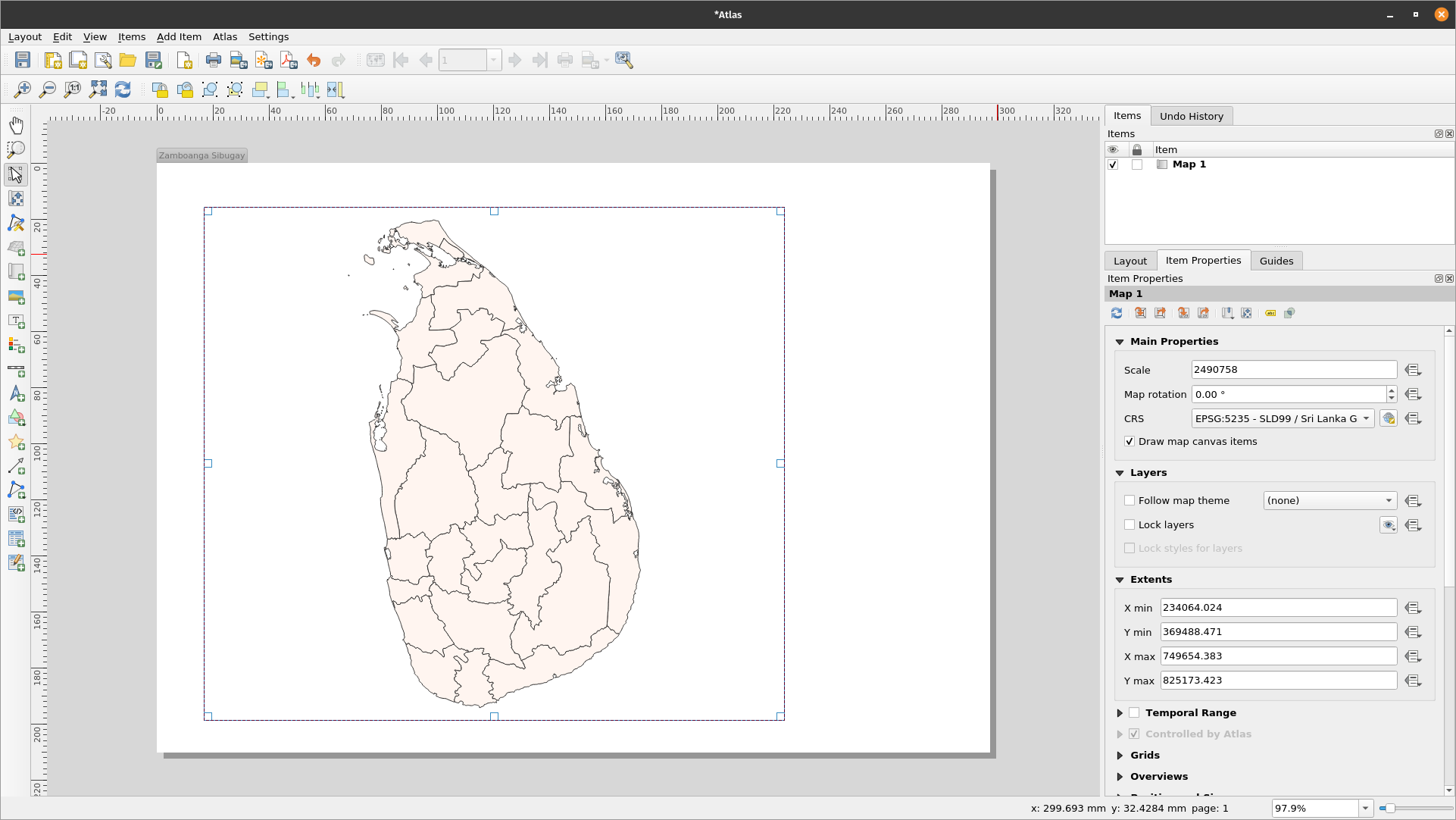This screenshot has height=820, width=1456.
Task: Open the Add Item menu
Action: tap(179, 36)
